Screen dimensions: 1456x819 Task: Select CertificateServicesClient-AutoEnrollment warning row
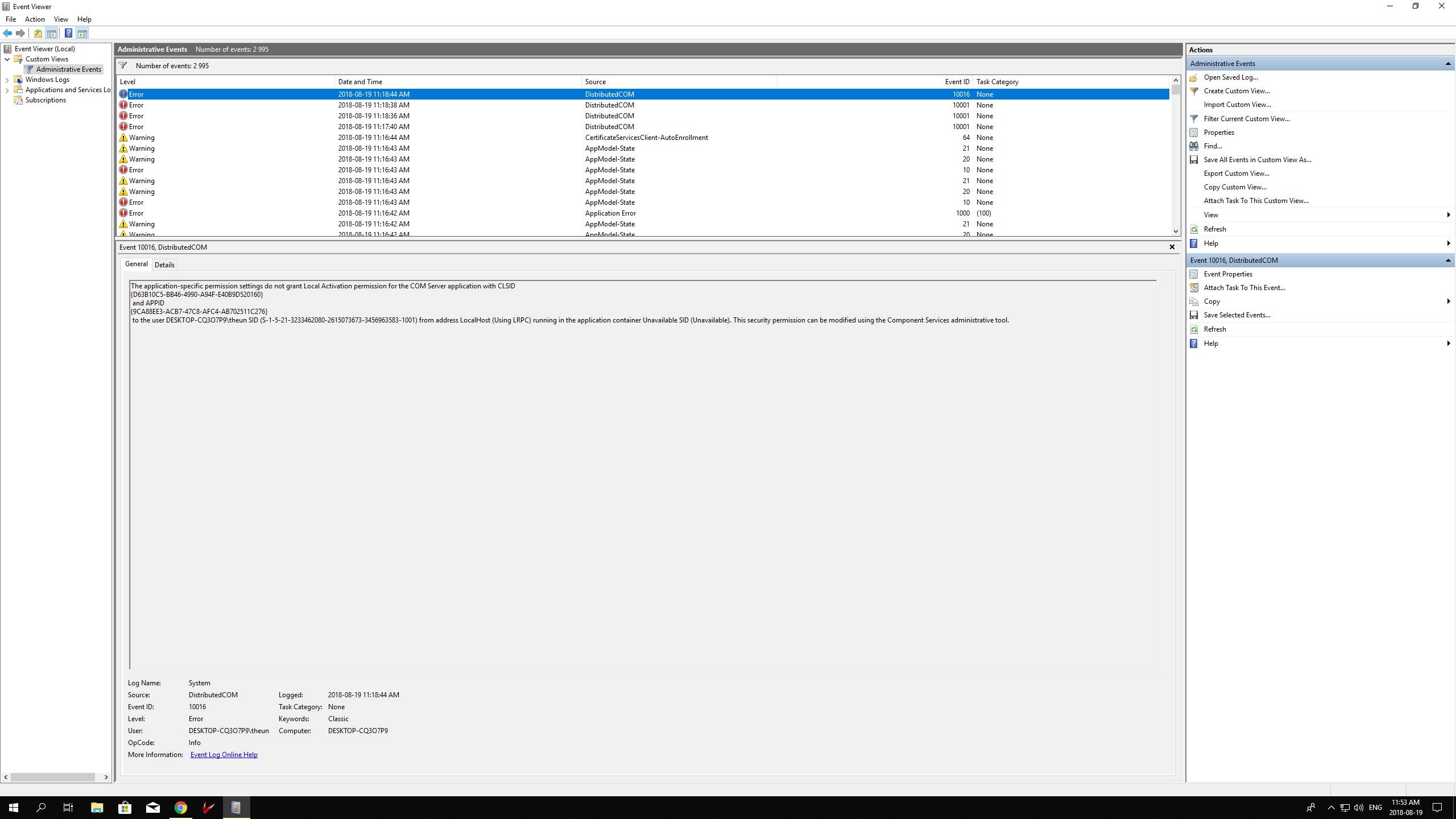point(643,138)
